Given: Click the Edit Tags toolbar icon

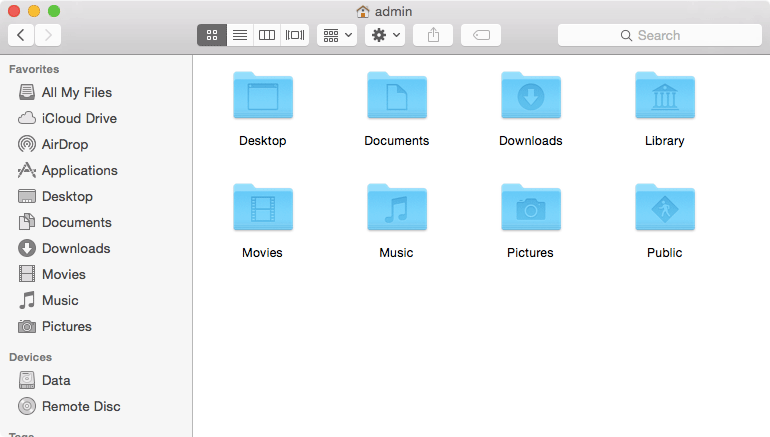Looking at the screenshot, I should [481, 35].
